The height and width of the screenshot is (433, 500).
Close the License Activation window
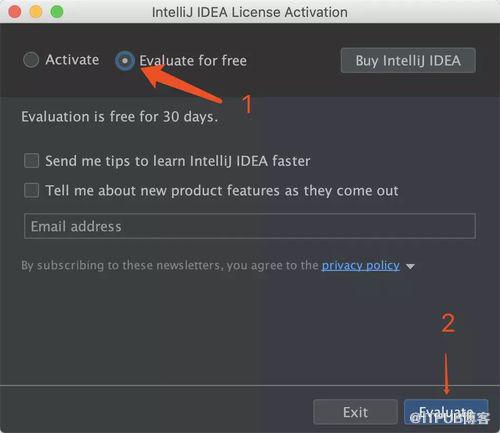pyautogui.click(x=15, y=12)
